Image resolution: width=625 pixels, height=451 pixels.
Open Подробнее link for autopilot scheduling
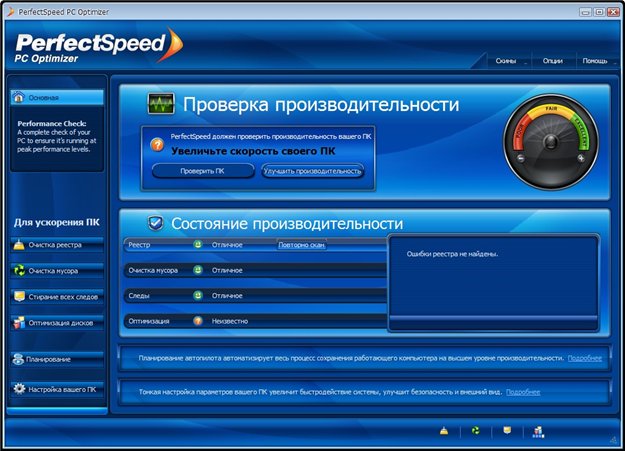pos(585,358)
